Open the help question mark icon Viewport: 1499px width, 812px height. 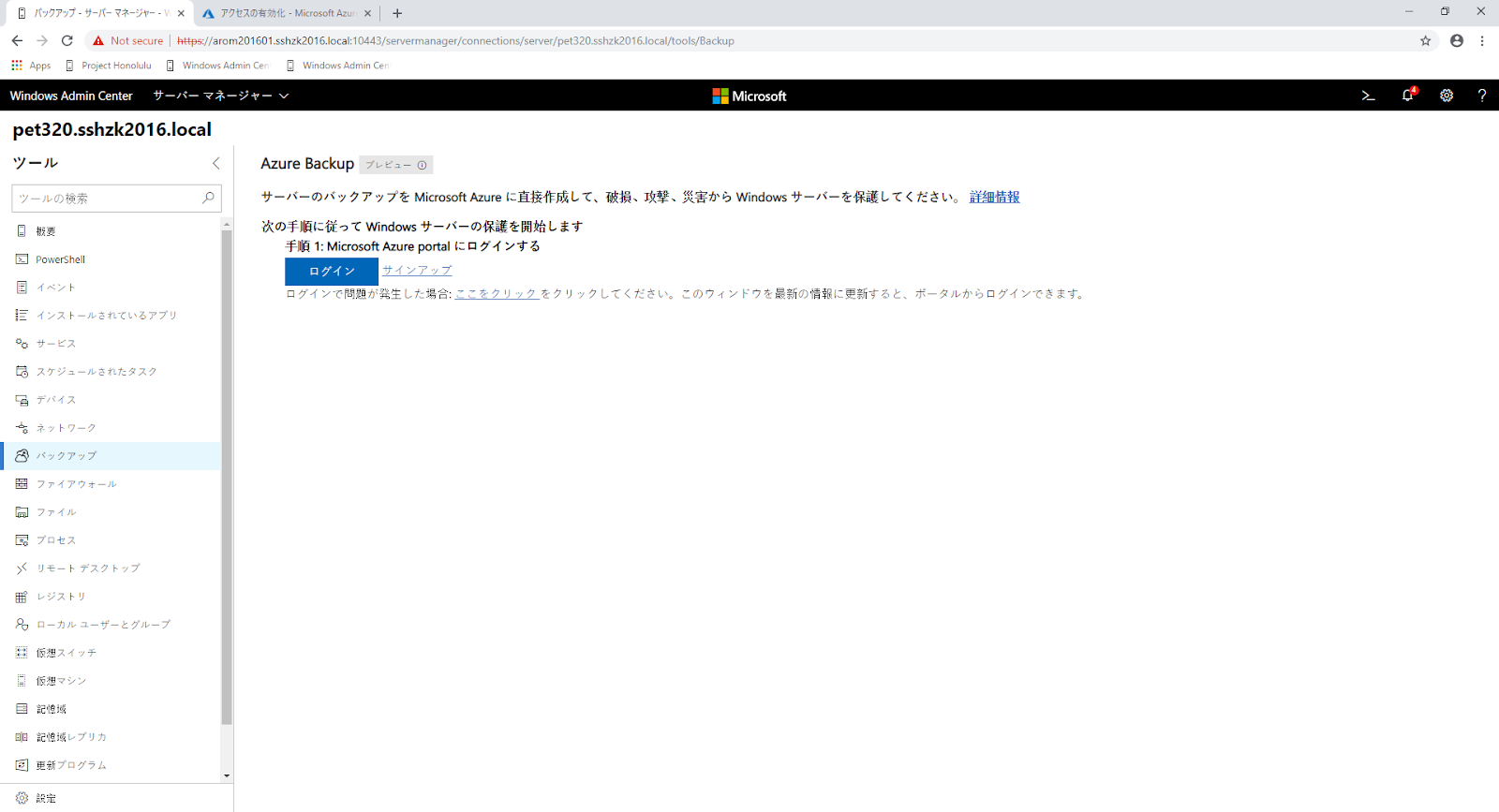1481,96
